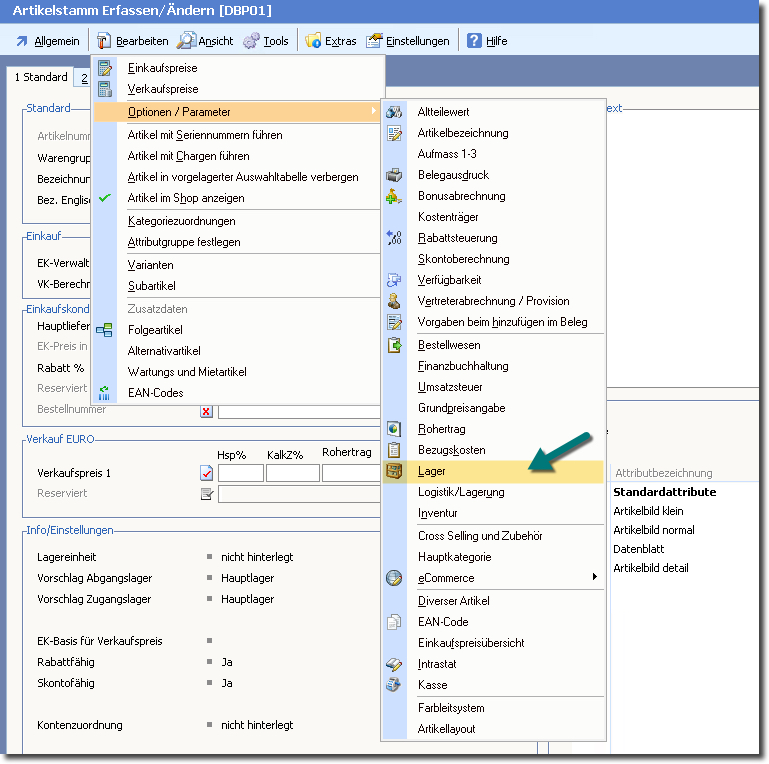Click the Belegausdruck printer icon

(x=394, y=175)
